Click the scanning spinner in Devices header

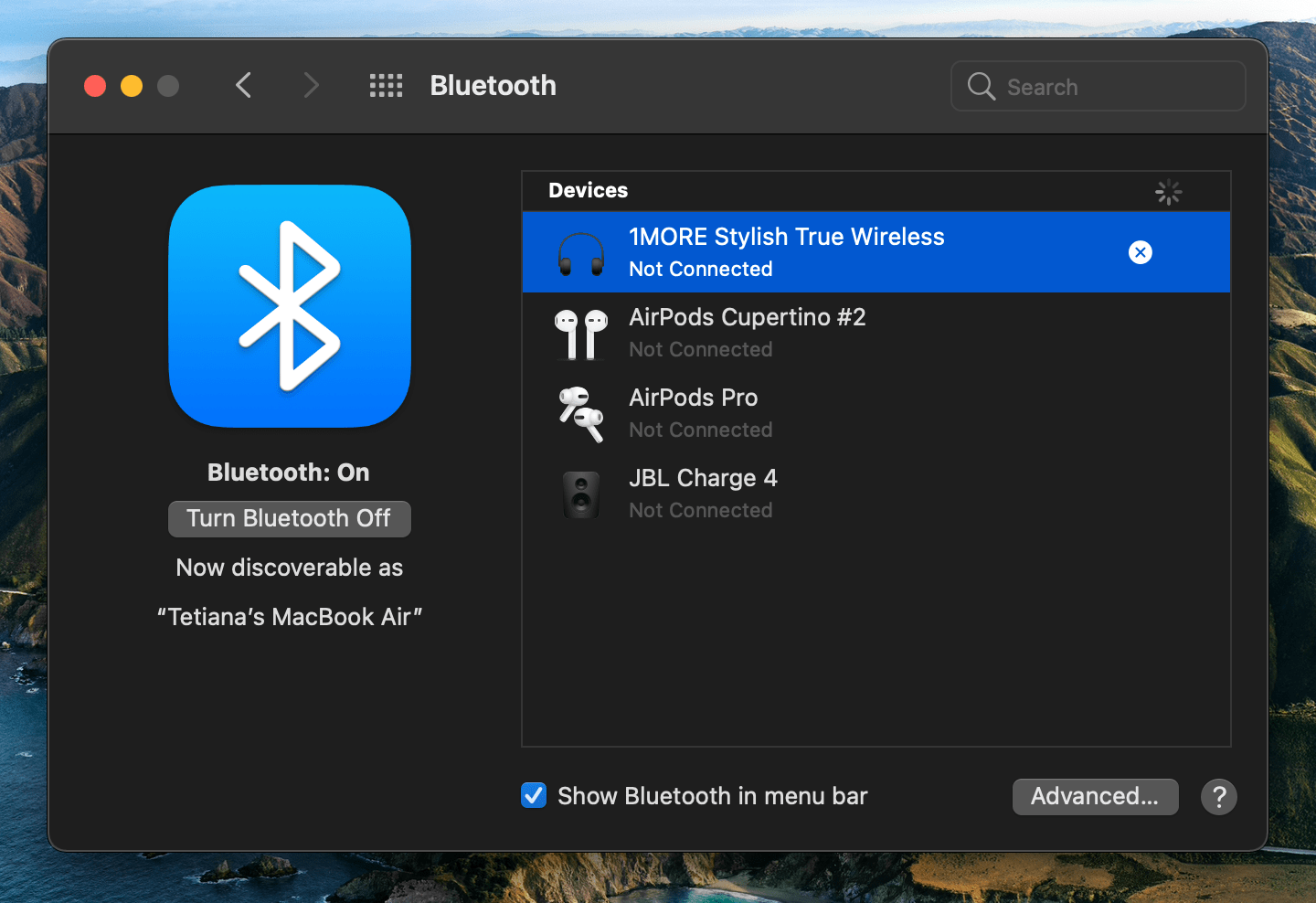pyautogui.click(x=1169, y=192)
